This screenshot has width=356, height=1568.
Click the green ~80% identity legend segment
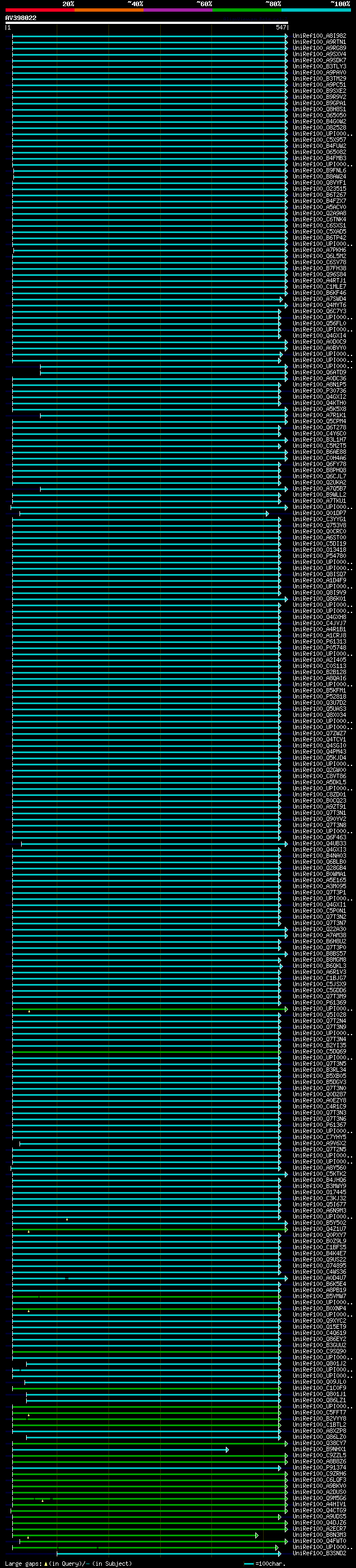(247, 10)
